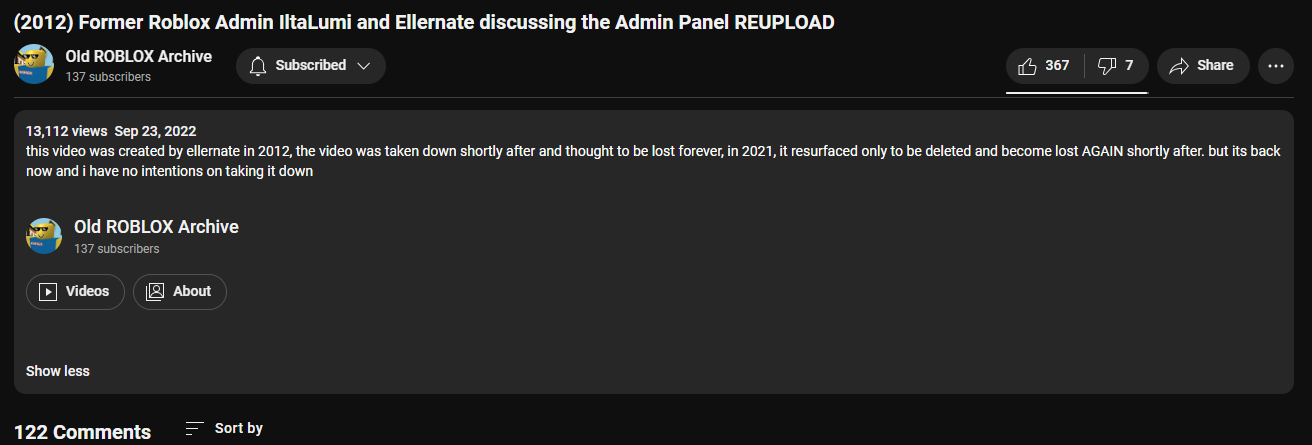Expand the Subscribed dropdown chevron
Viewport: 1312px width, 445px height.
coord(363,66)
